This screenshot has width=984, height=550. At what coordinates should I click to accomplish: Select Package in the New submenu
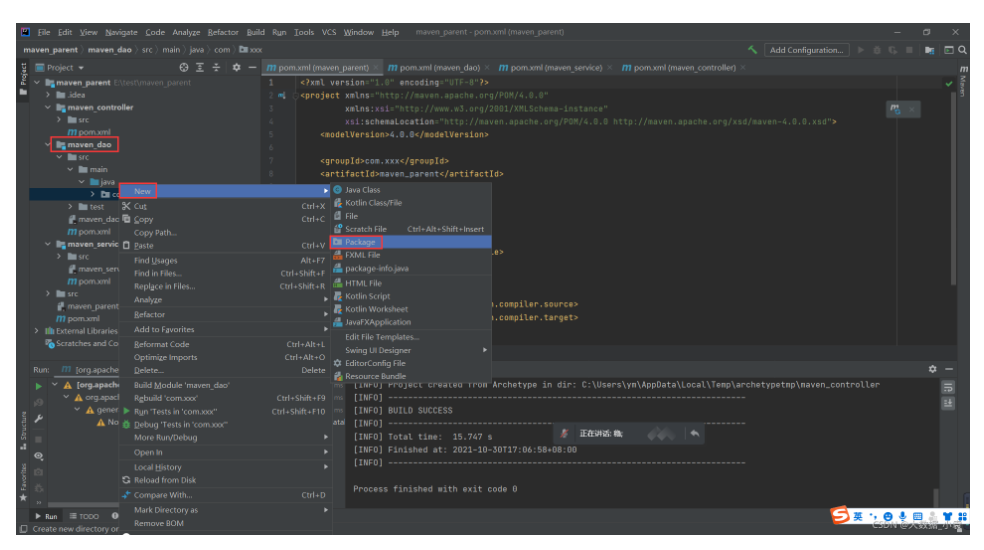click(360, 242)
